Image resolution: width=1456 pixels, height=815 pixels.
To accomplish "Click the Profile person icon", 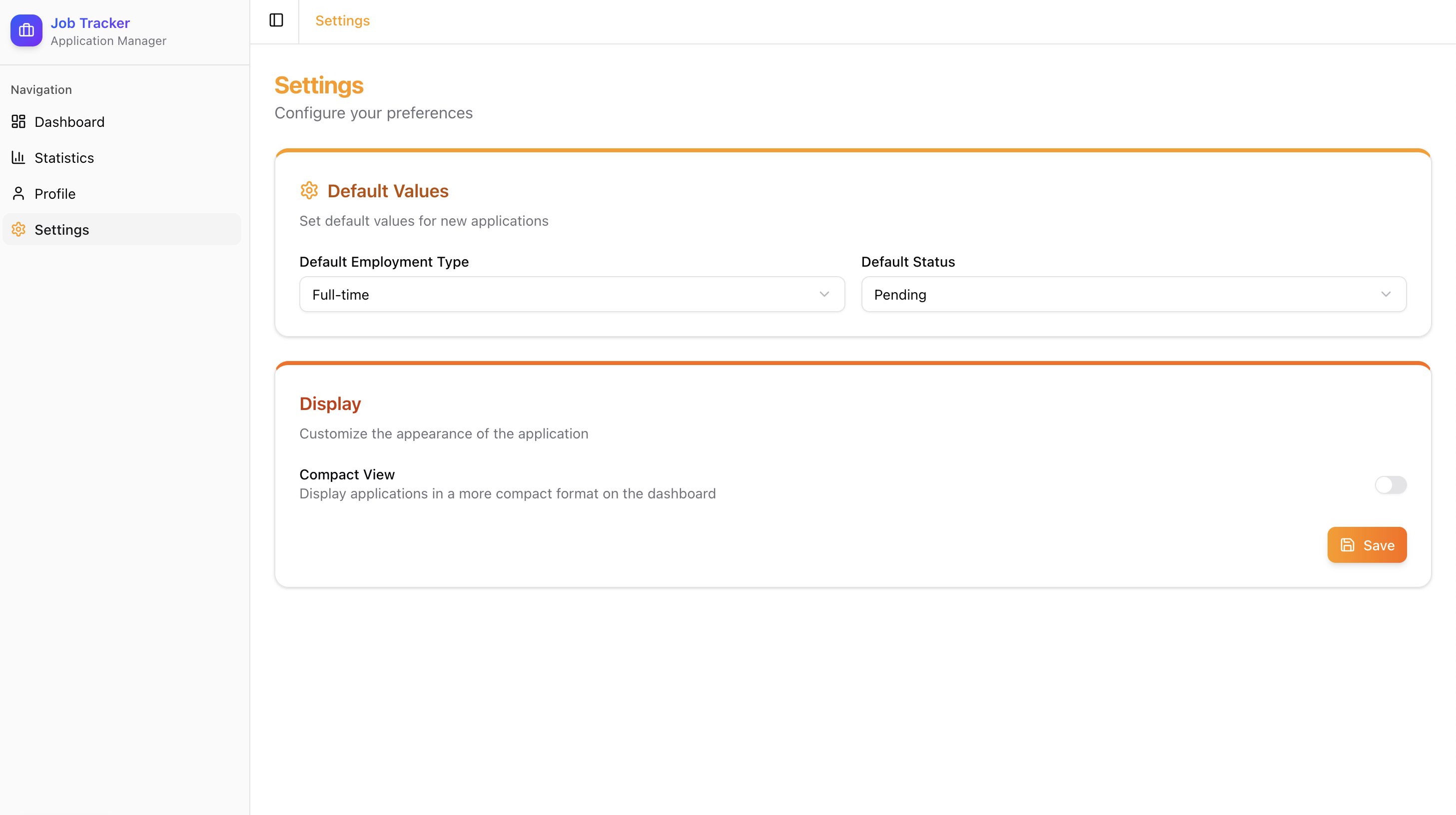I will pos(18,194).
